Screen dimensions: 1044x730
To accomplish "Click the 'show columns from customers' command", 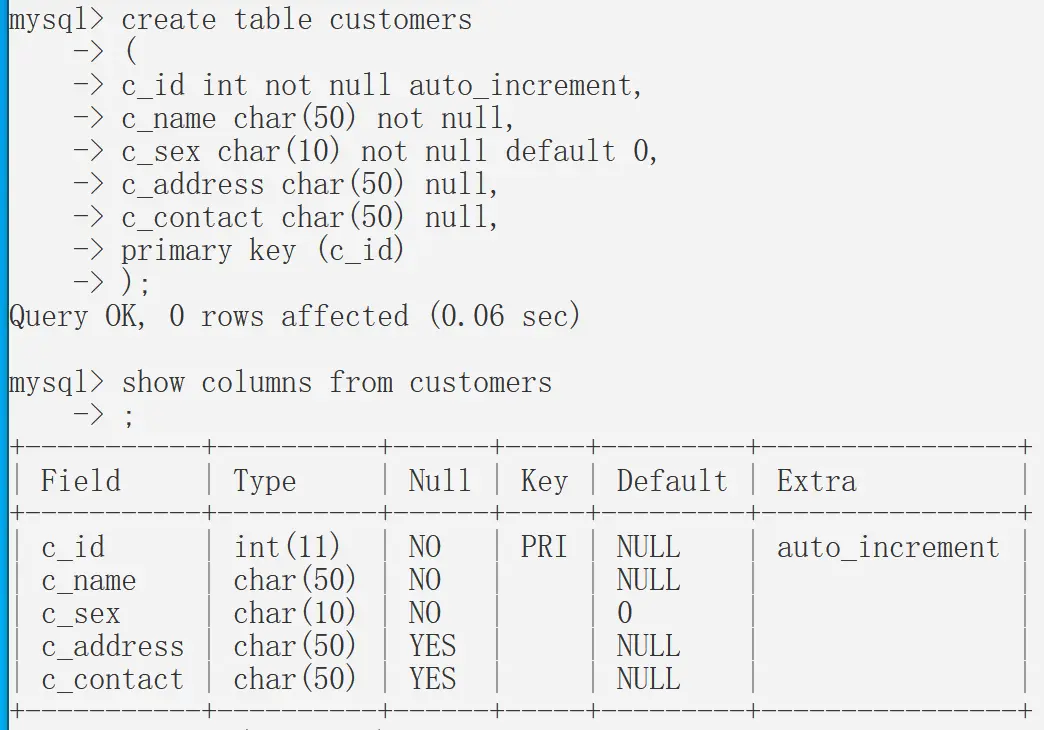I will (336, 382).
